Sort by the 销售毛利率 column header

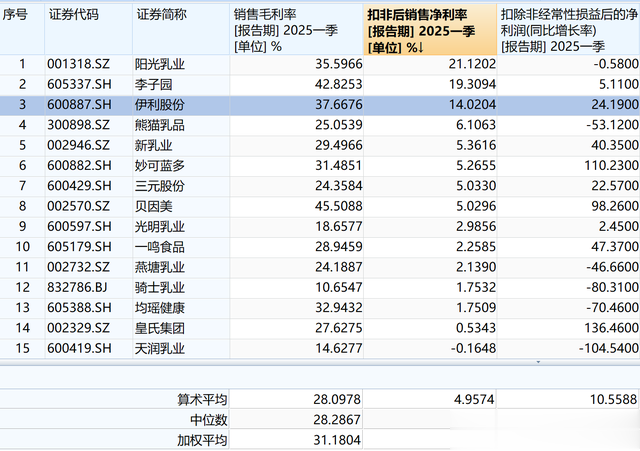pyautogui.click(x=296, y=30)
